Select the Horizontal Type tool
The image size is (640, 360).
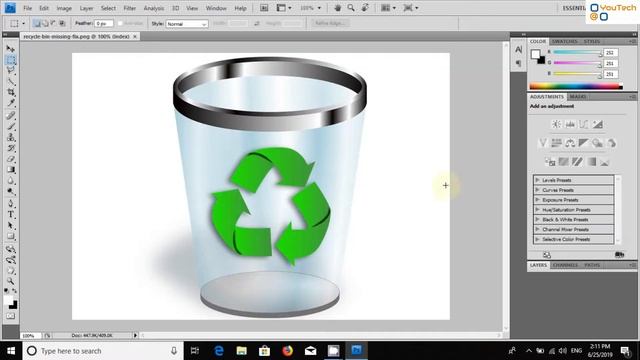(x=11, y=215)
